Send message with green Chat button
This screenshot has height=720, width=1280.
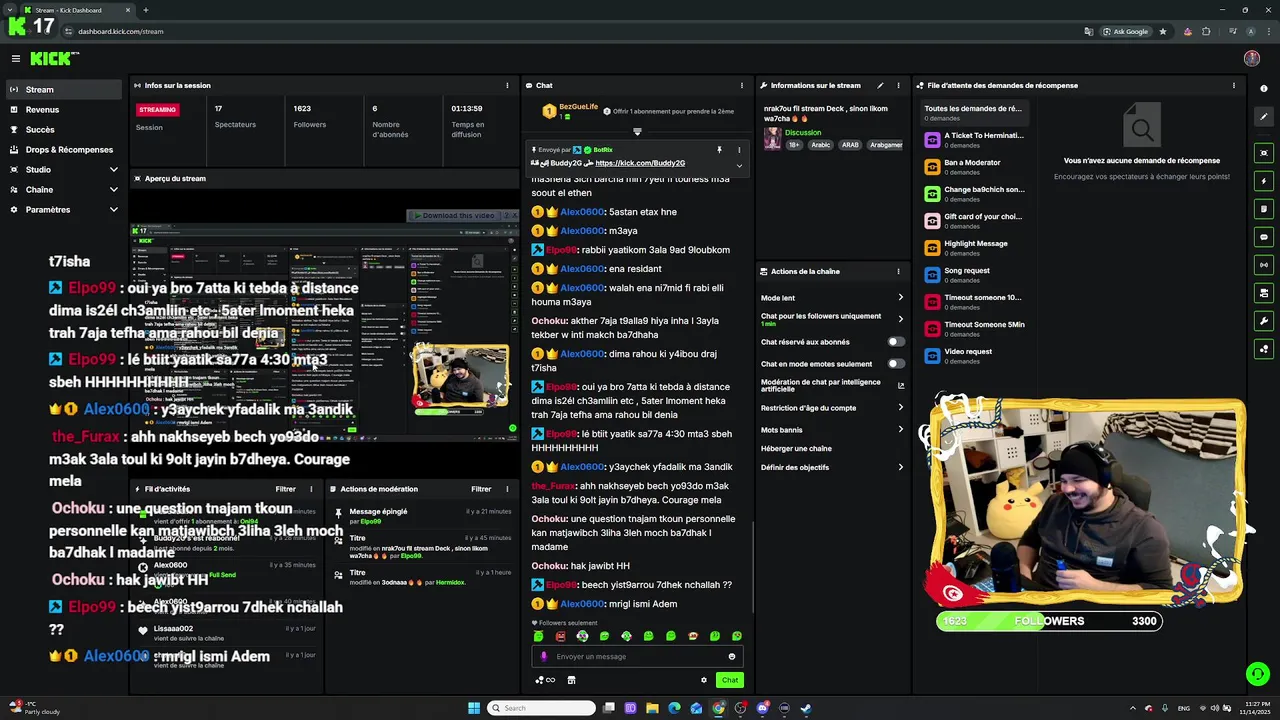click(730, 680)
